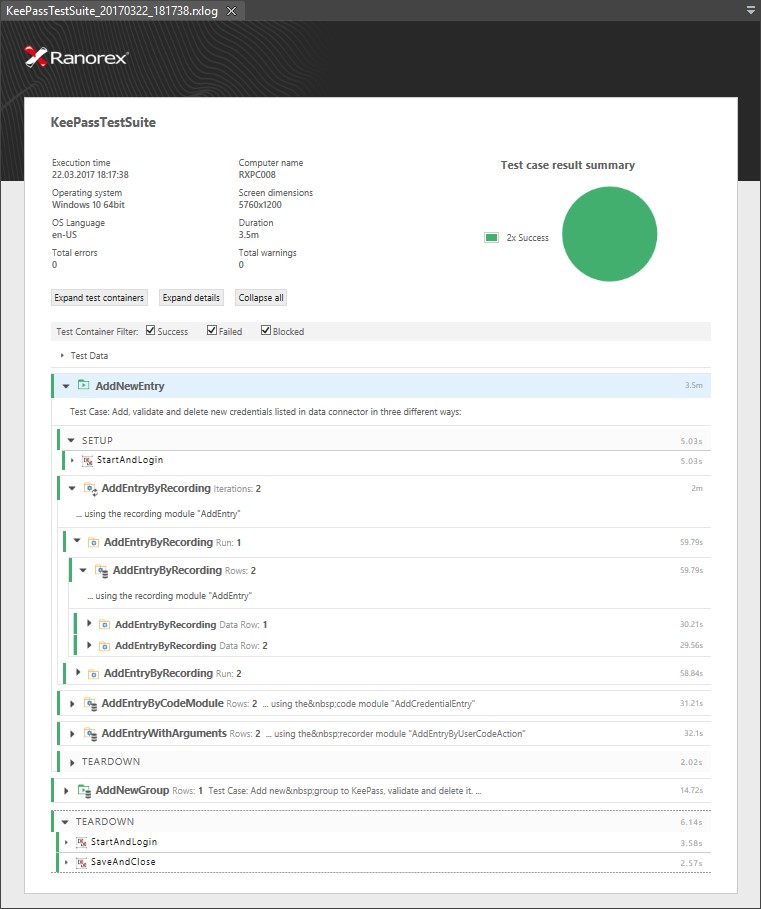Click the StartAndLogin module icon under SETUP
Viewport: 761px width, 909px height.
coord(87,461)
